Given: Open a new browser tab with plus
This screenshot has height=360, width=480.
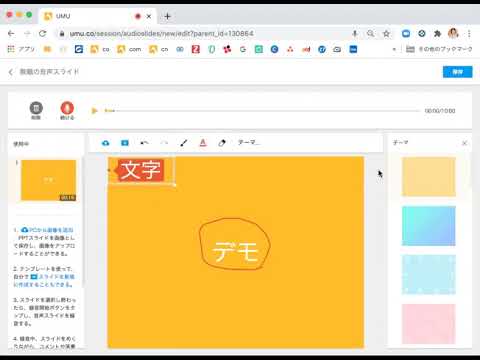Looking at the screenshot, I should [167, 16].
